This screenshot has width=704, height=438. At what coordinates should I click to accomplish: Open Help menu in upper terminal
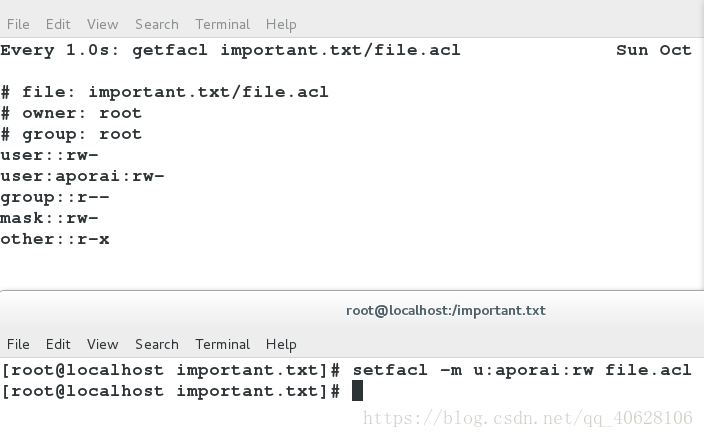pos(281,25)
